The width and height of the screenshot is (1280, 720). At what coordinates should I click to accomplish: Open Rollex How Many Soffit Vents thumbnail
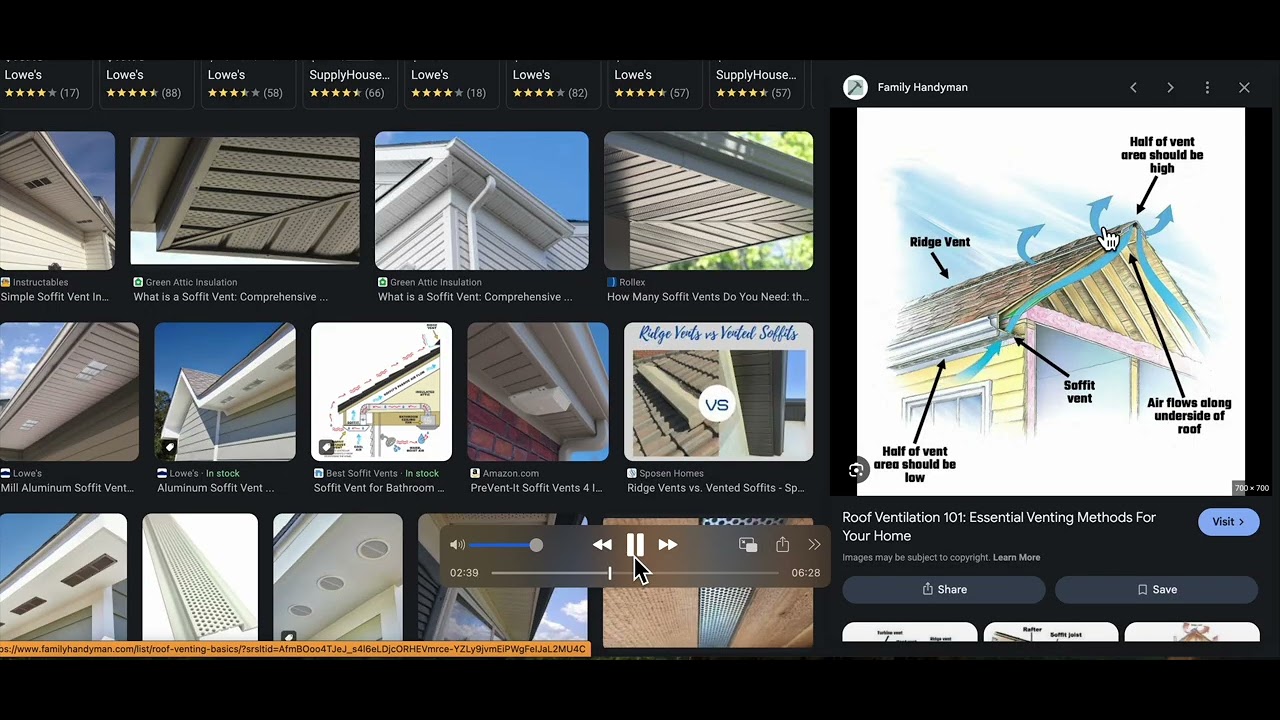coord(709,200)
